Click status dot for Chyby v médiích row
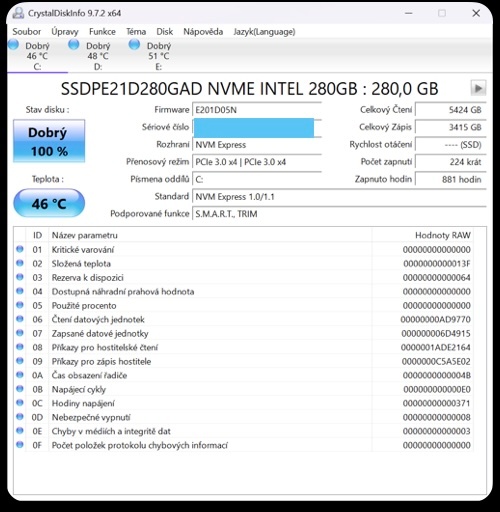The height and width of the screenshot is (512, 500). pyautogui.click(x=20, y=431)
